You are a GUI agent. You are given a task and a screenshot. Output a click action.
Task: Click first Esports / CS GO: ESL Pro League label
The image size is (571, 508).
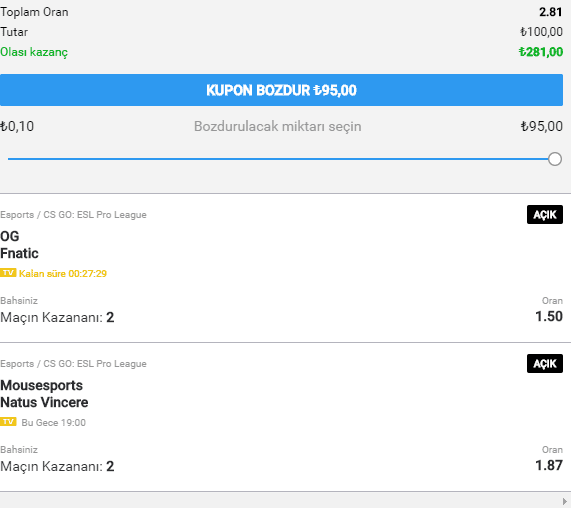tap(73, 215)
